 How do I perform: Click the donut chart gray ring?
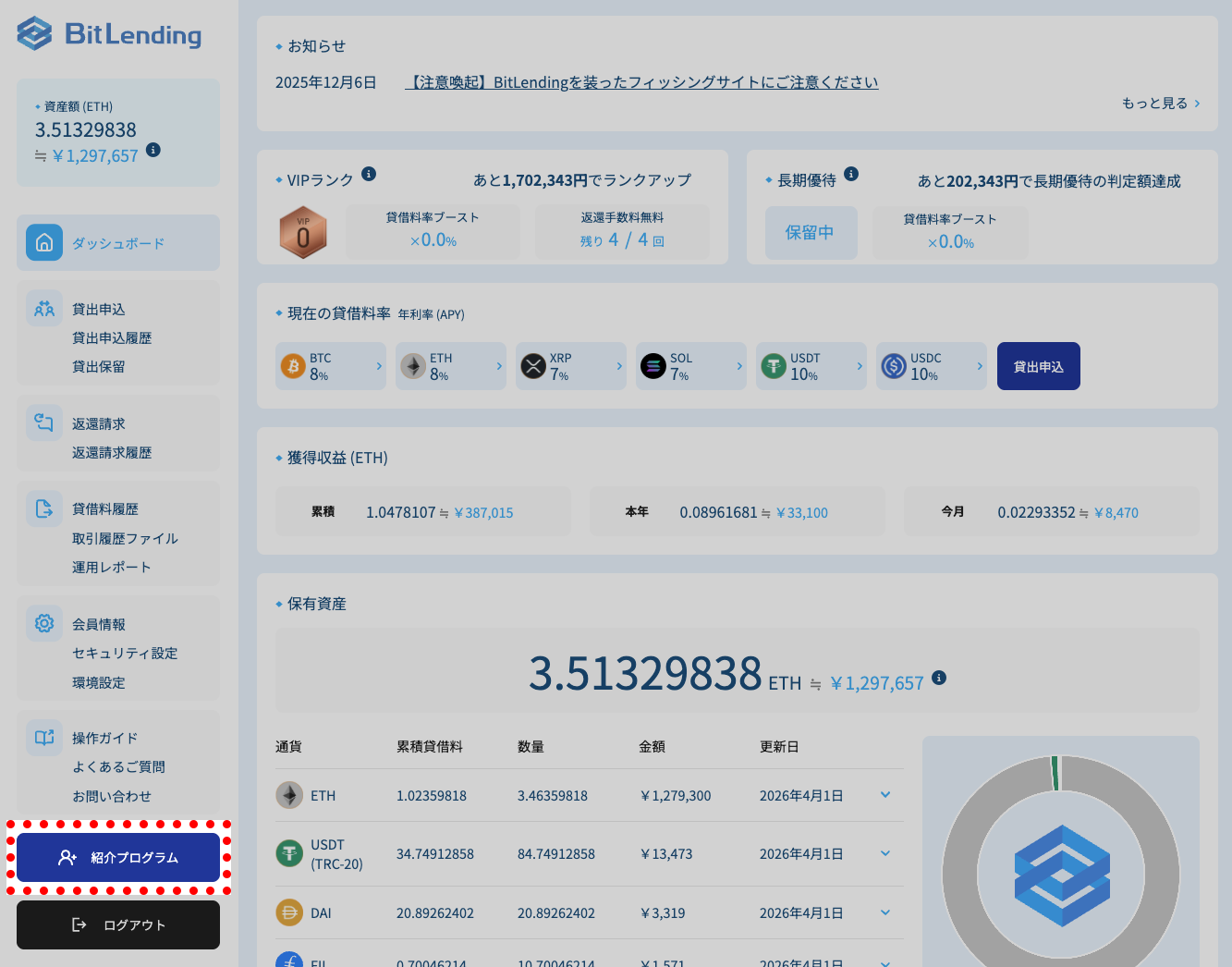[x=962, y=874]
